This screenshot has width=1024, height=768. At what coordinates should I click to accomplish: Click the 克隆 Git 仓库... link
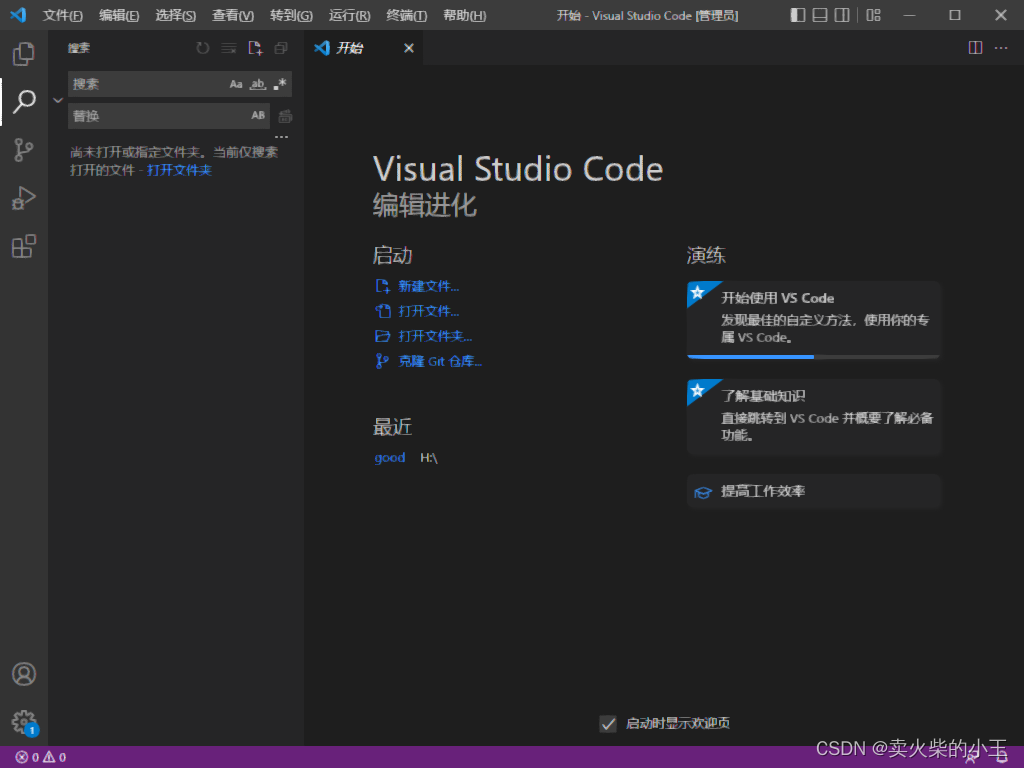440,361
